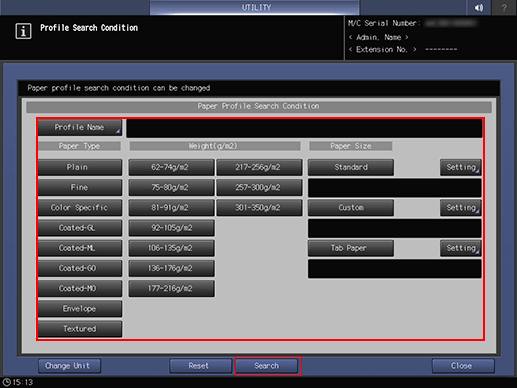Click the Profile Search Condition title
Viewport: 517px width, 388px height.
(x=89, y=28)
